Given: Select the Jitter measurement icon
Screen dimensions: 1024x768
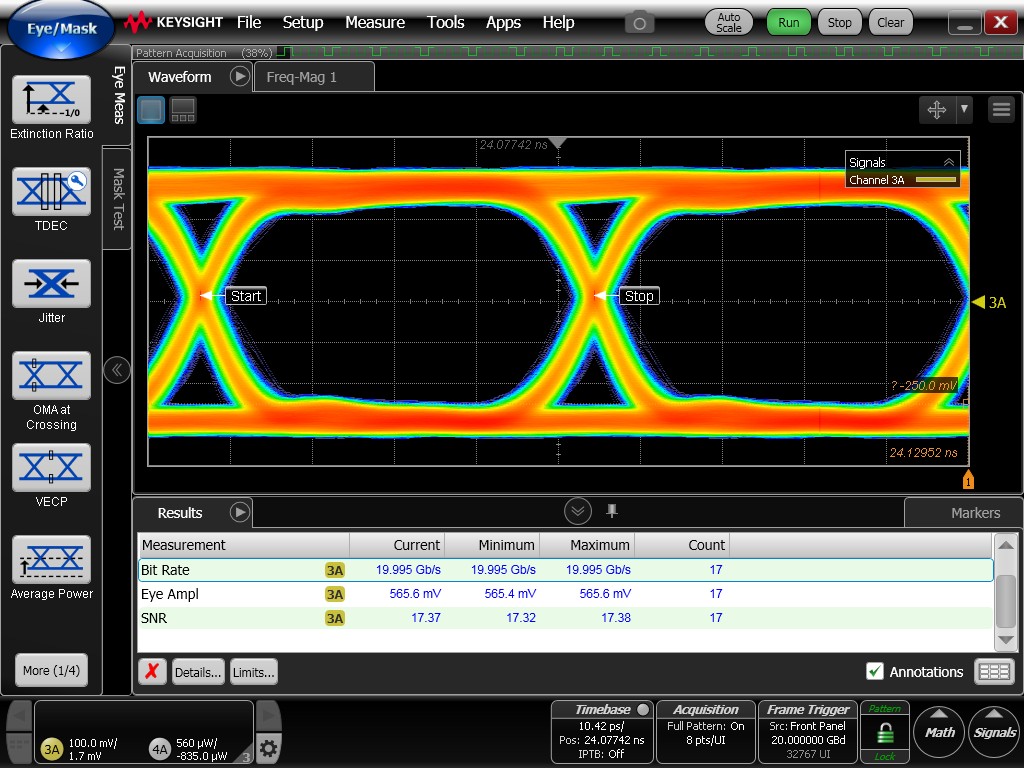Looking at the screenshot, I should pos(51,283).
